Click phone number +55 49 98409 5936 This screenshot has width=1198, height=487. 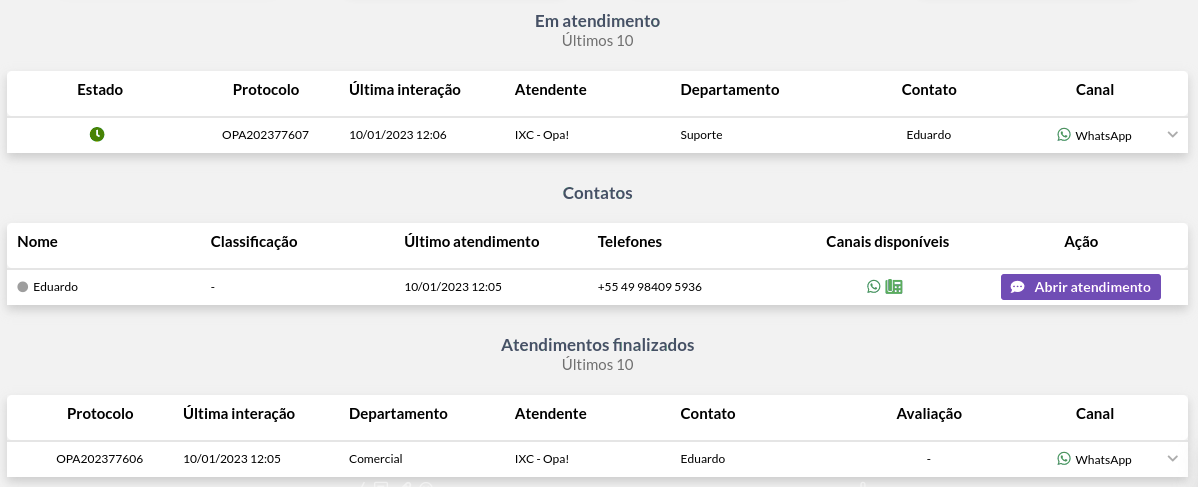click(649, 287)
